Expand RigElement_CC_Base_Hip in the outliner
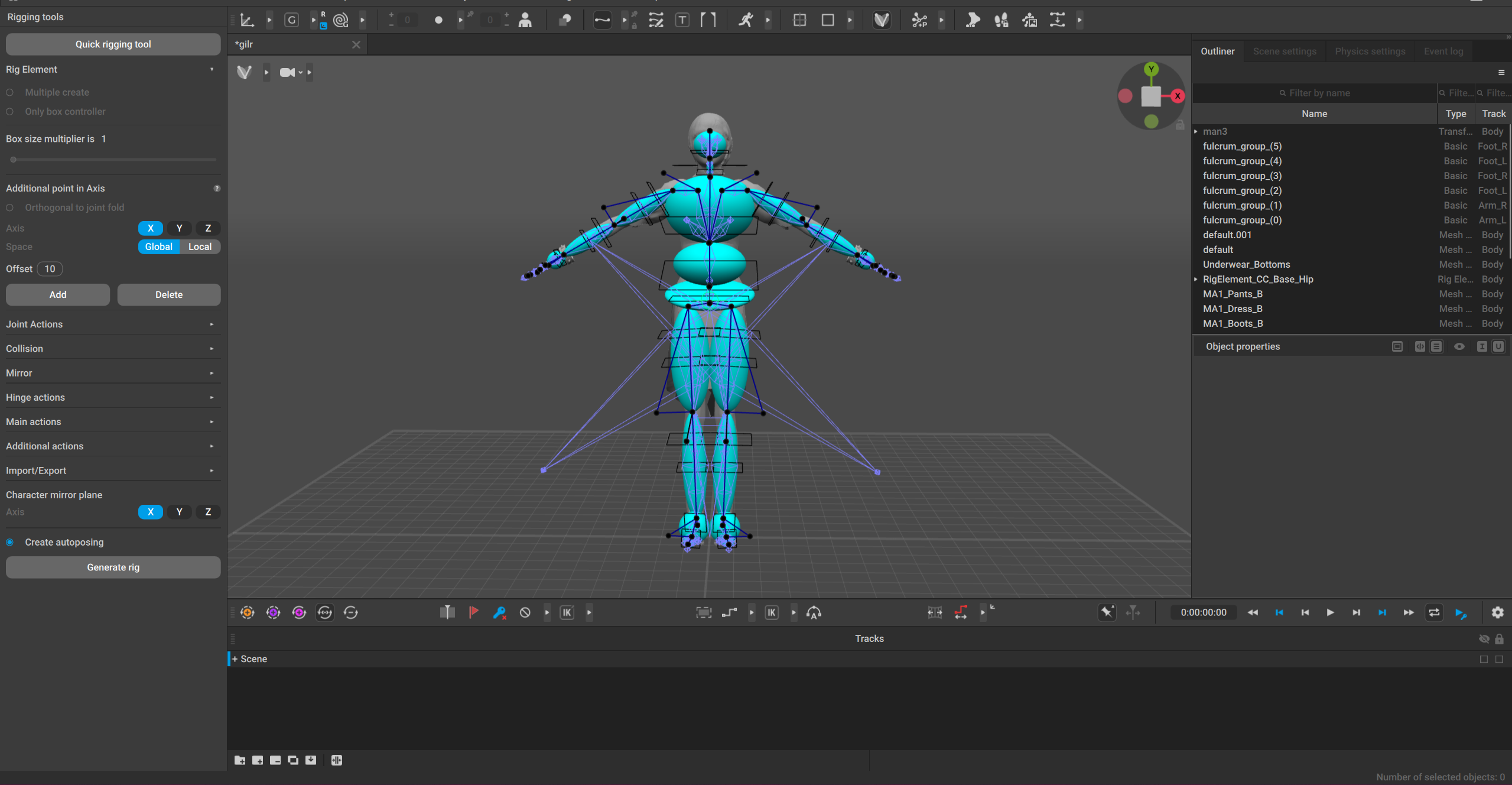The image size is (1512, 785). [x=1196, y=279]
